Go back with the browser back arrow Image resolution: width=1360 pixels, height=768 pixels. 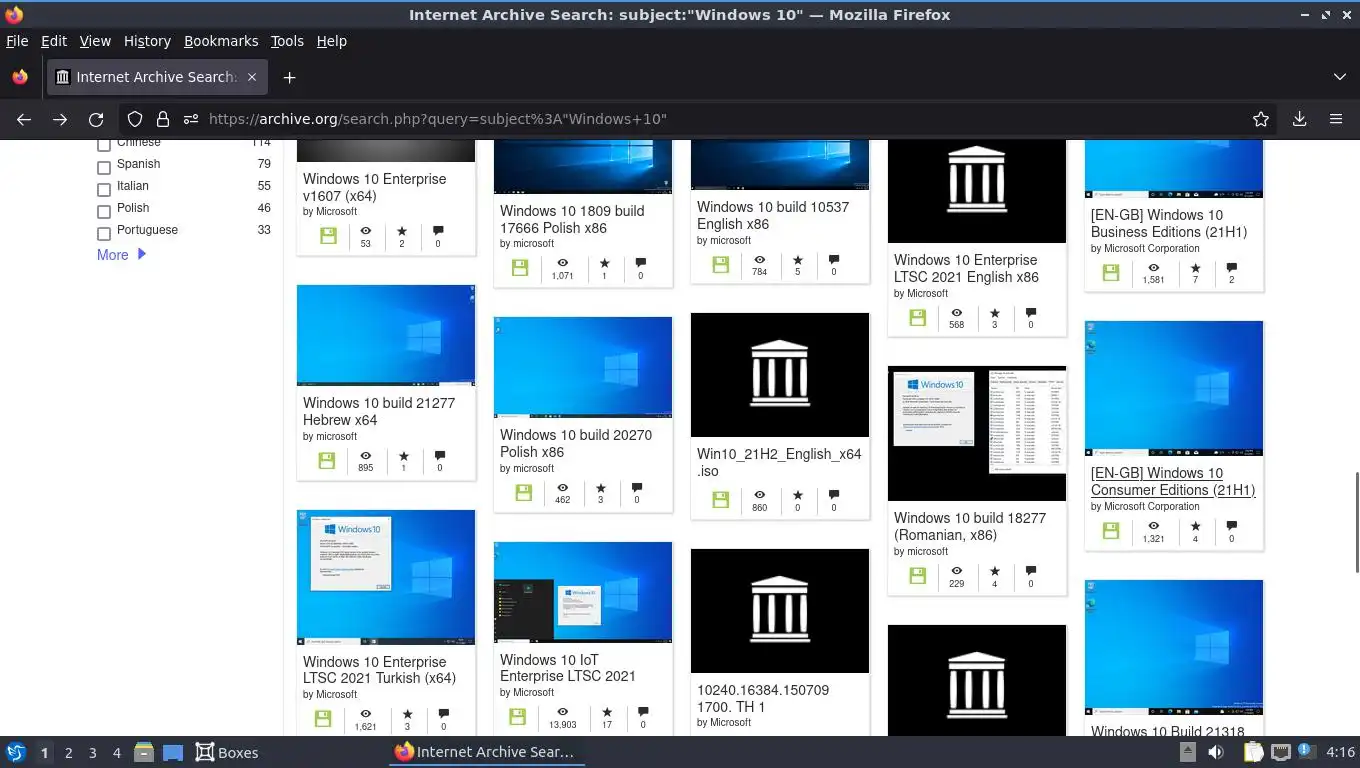coord(24,119)
